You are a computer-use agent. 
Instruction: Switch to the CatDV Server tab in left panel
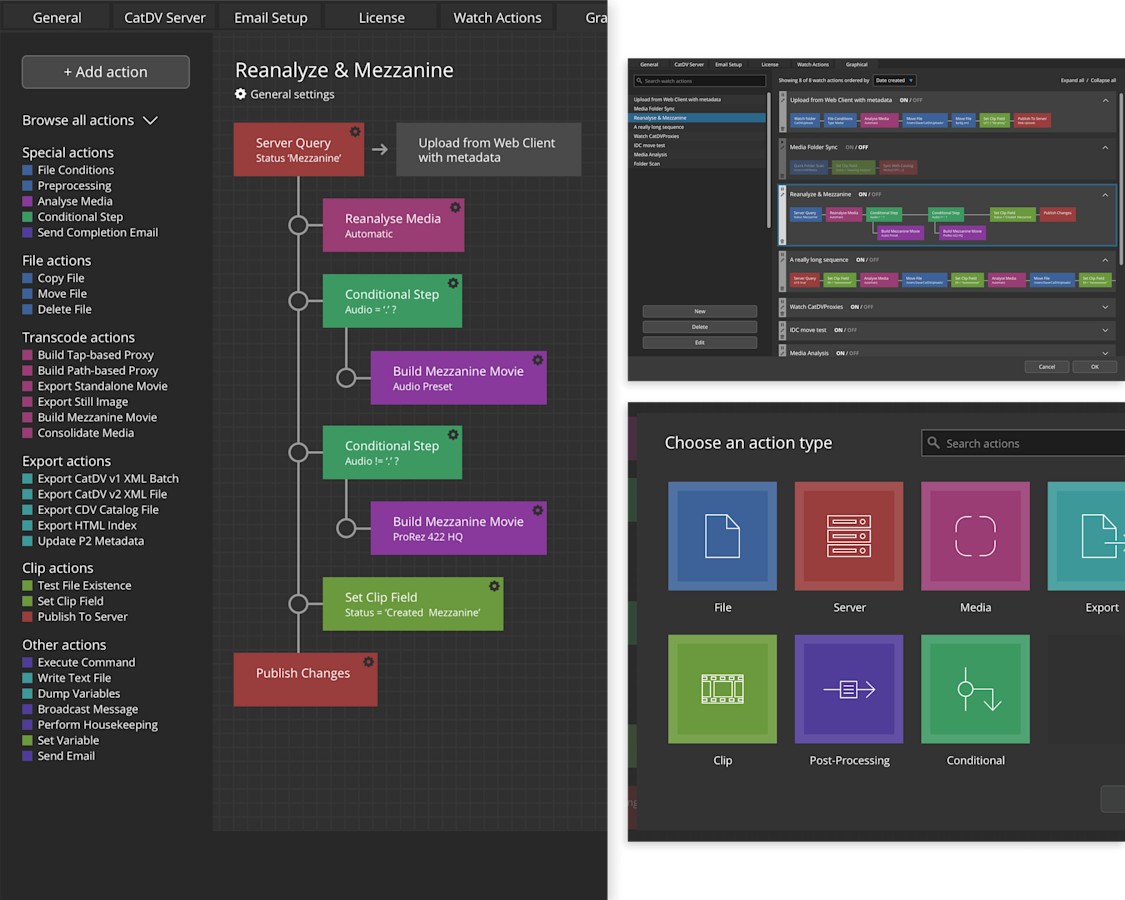(x=165, y=17)
